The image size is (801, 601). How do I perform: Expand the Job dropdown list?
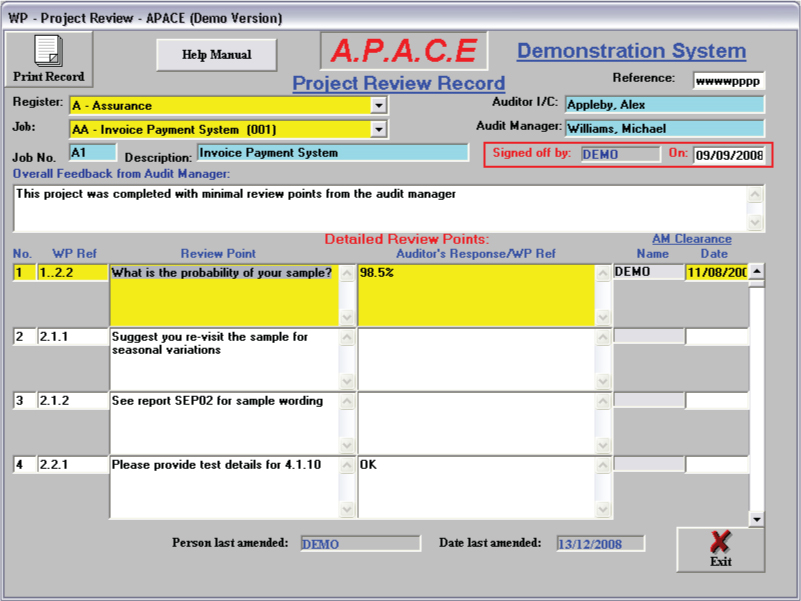click(x=378, y=129)
